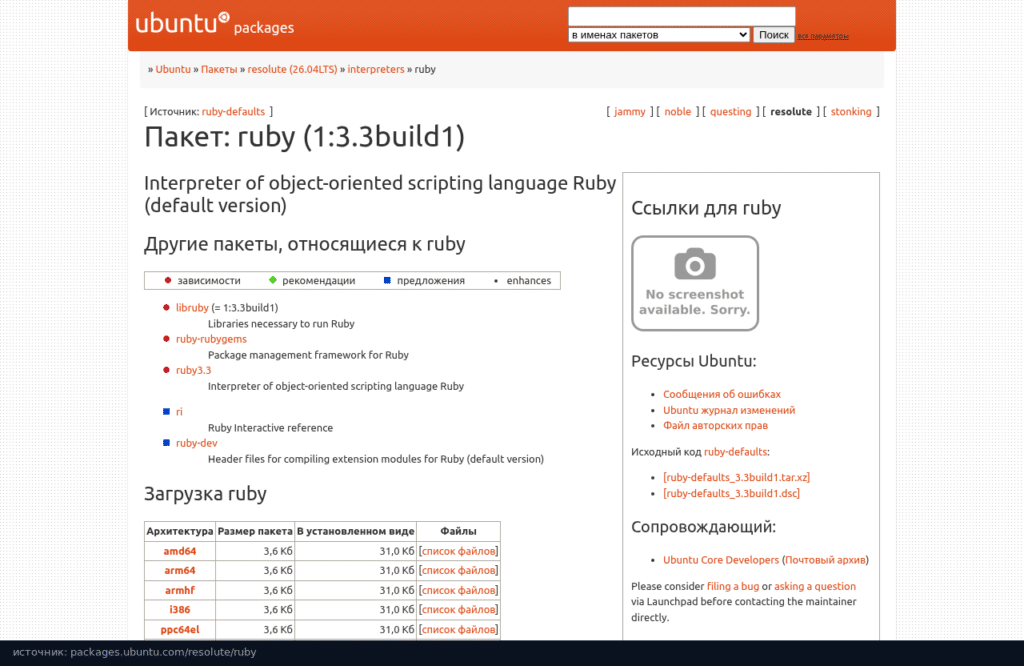Viewport: 1024px width, 666px height.
Task: Click the 'Package management framework for Ruby' text
Action: point(308,355)
